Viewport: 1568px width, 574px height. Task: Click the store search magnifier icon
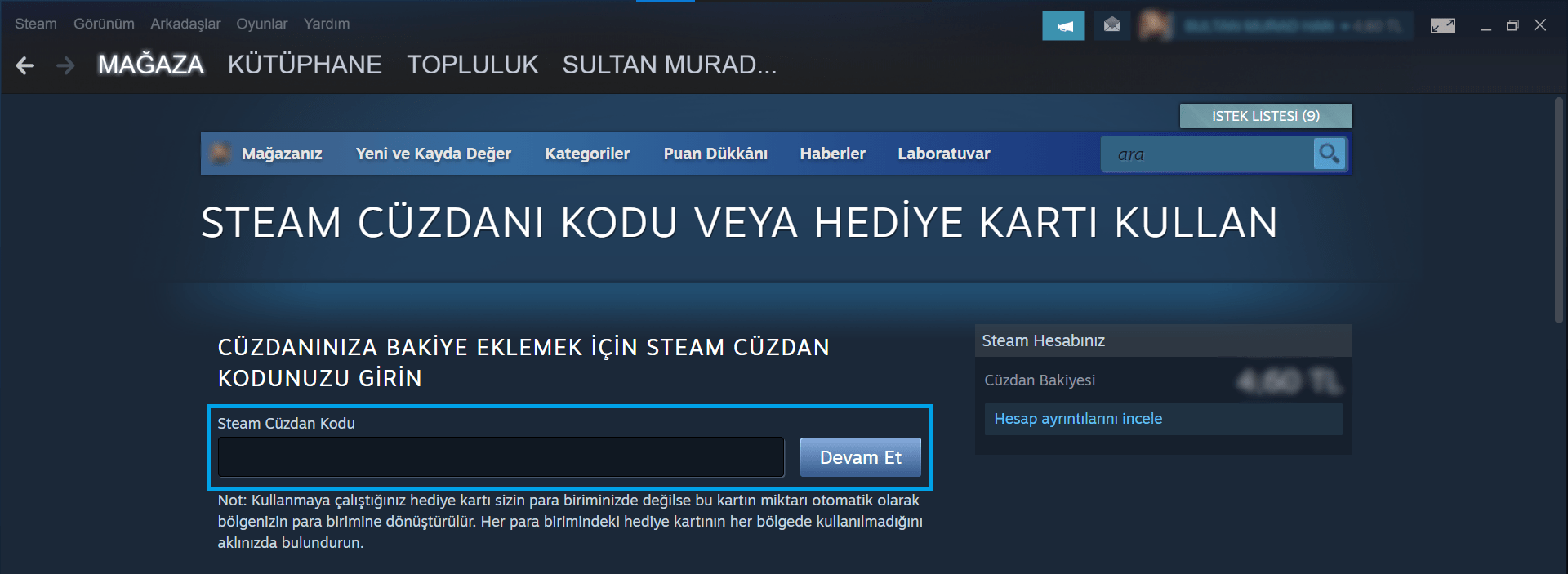click(1330, 154)
